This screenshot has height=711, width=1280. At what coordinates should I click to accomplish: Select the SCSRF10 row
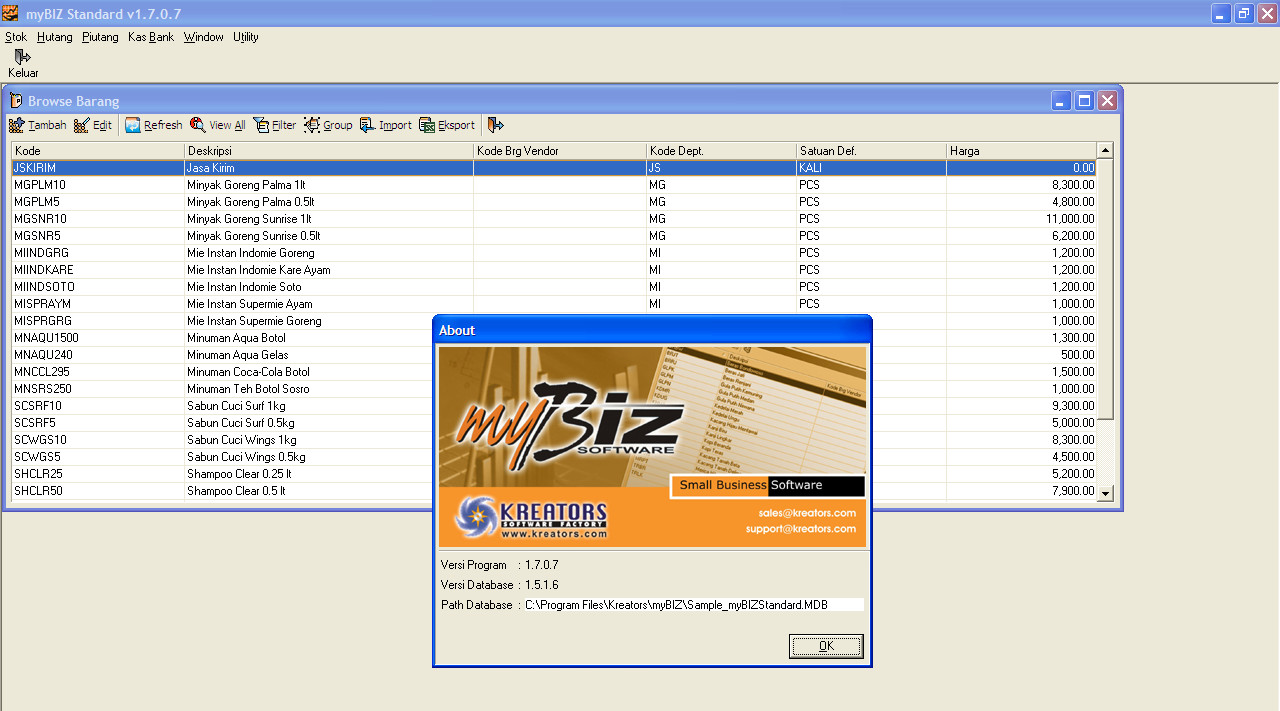222,406
